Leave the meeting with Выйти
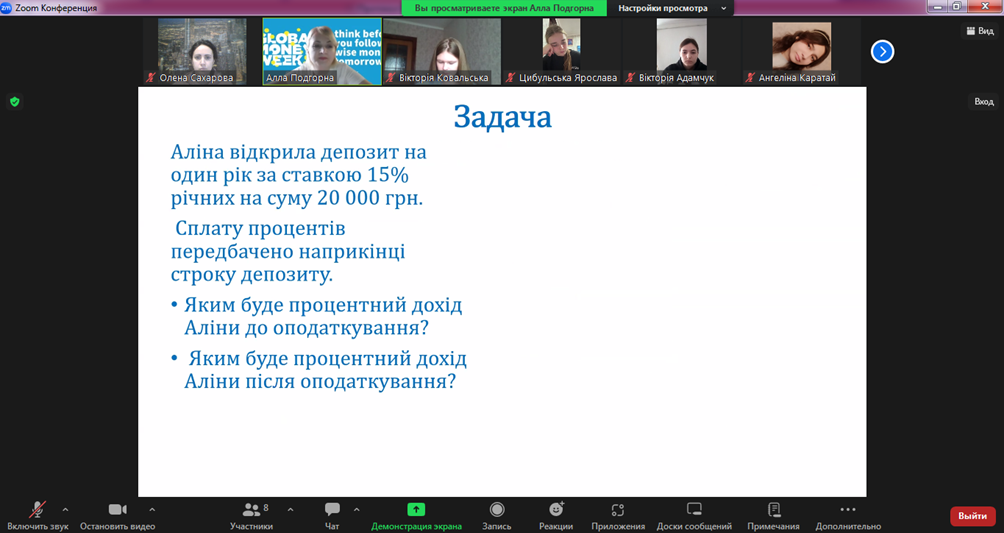The height and width of the screenshot is (533, 1004). tap(973, 516)
